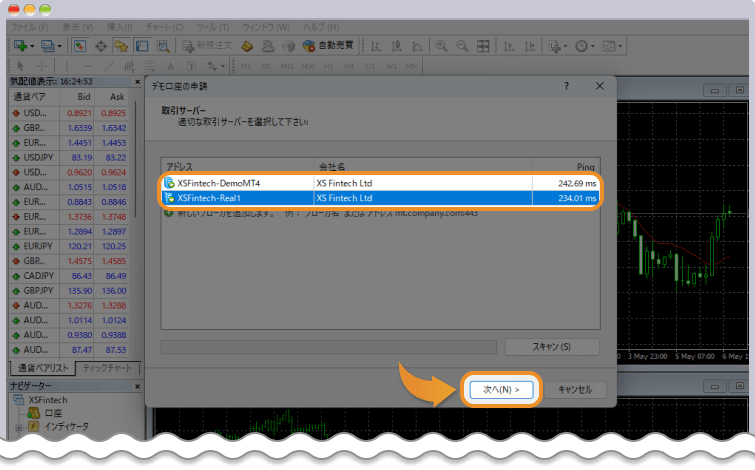Open the ヘルプ (H) menu
The width and height of the screenshot is (755, 470).
coord(321,27)
